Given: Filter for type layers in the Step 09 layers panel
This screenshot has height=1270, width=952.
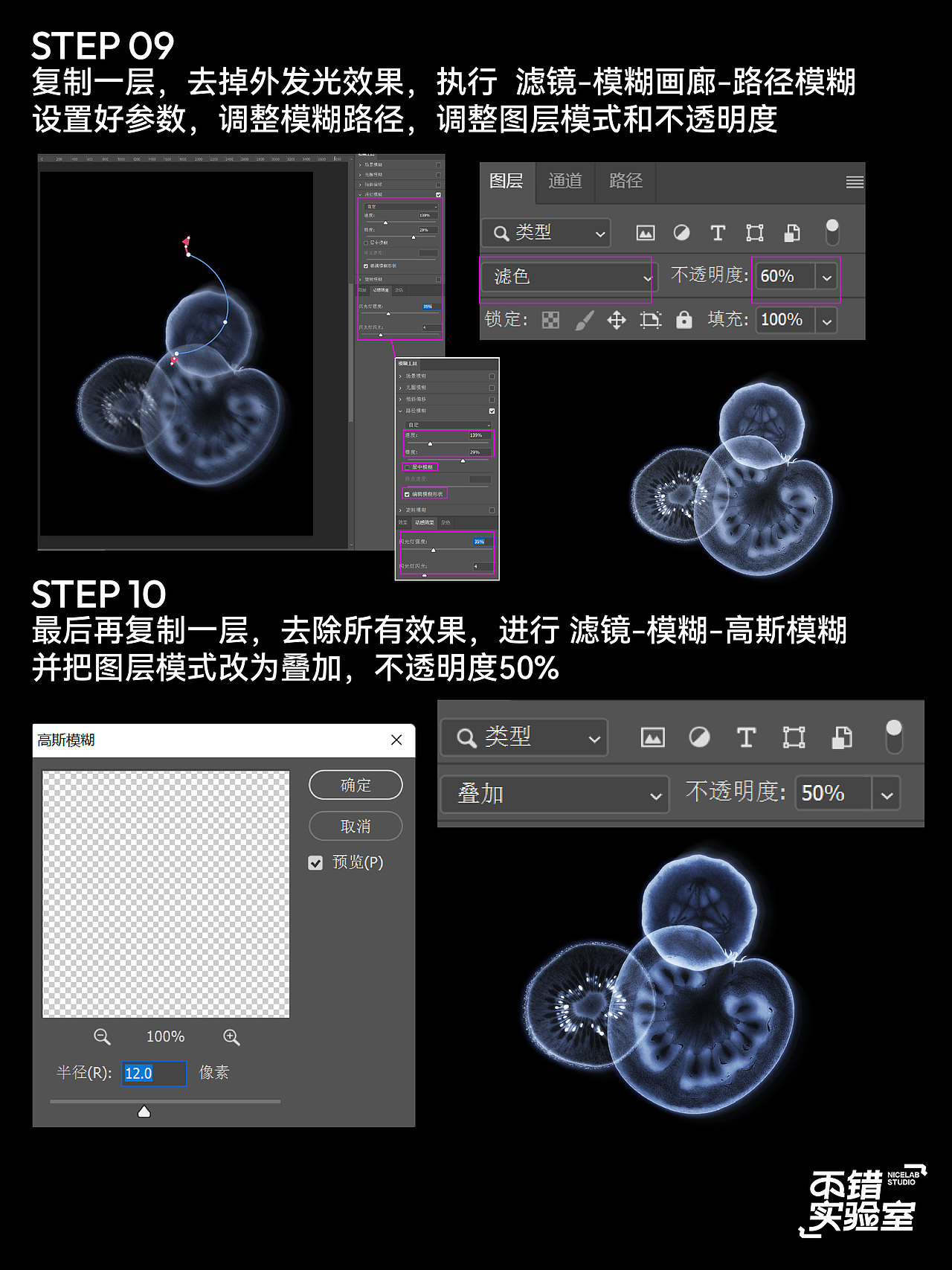Looking at the screenshot, I should pyautogui.click(x=718, y=233).
